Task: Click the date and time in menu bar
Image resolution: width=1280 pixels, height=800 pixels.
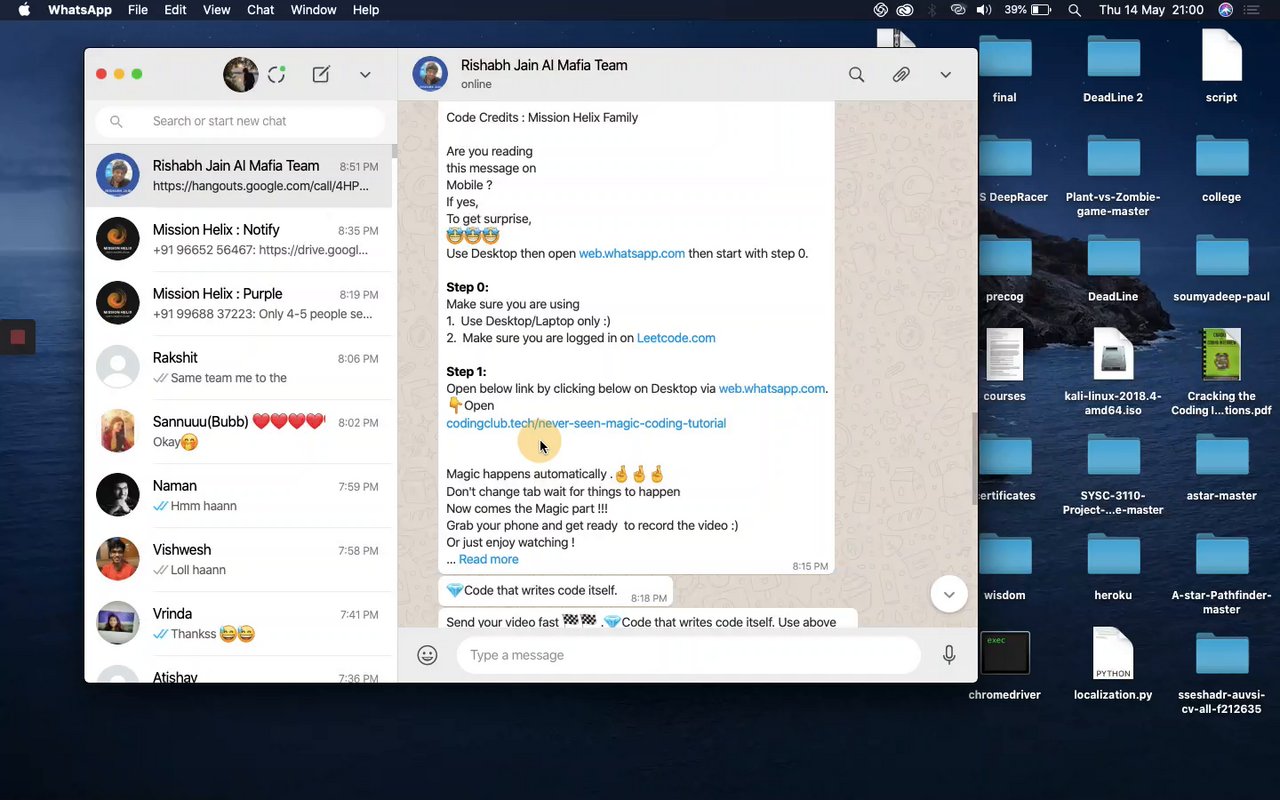Action: (1151, 10)
